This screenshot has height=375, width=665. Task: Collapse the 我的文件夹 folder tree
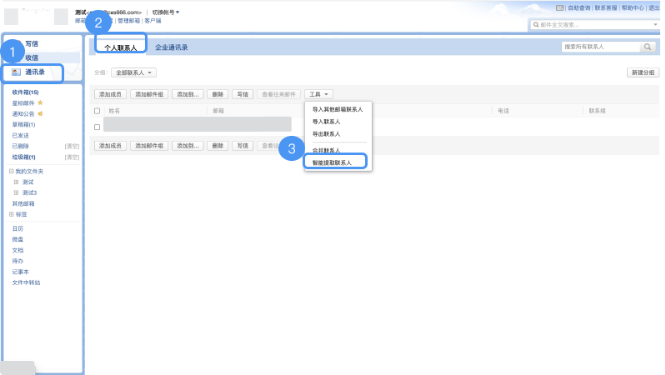[x=11, y=171]
